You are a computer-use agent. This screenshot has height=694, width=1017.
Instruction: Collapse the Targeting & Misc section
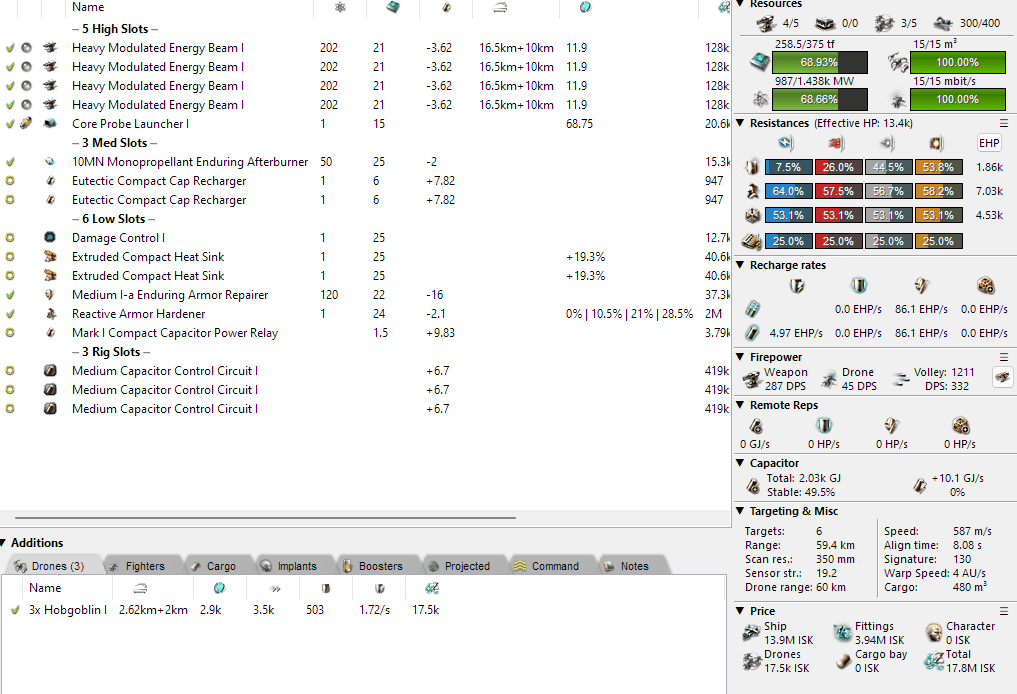coord(740,511)
